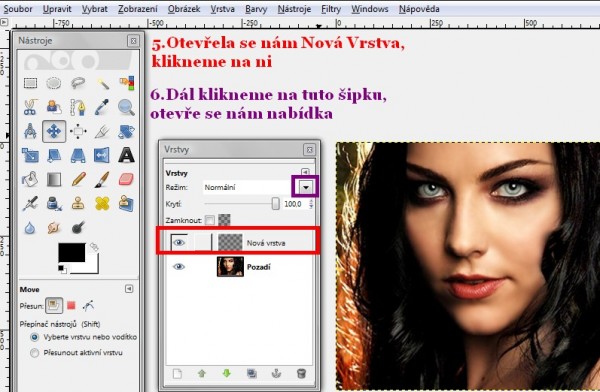Select the Measure compass tool
The image size is (600, 392).
tap(30, 131)
